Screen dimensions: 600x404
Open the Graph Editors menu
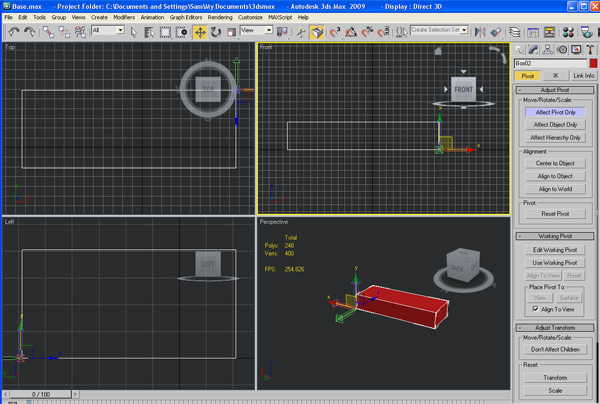coord(186,18)
